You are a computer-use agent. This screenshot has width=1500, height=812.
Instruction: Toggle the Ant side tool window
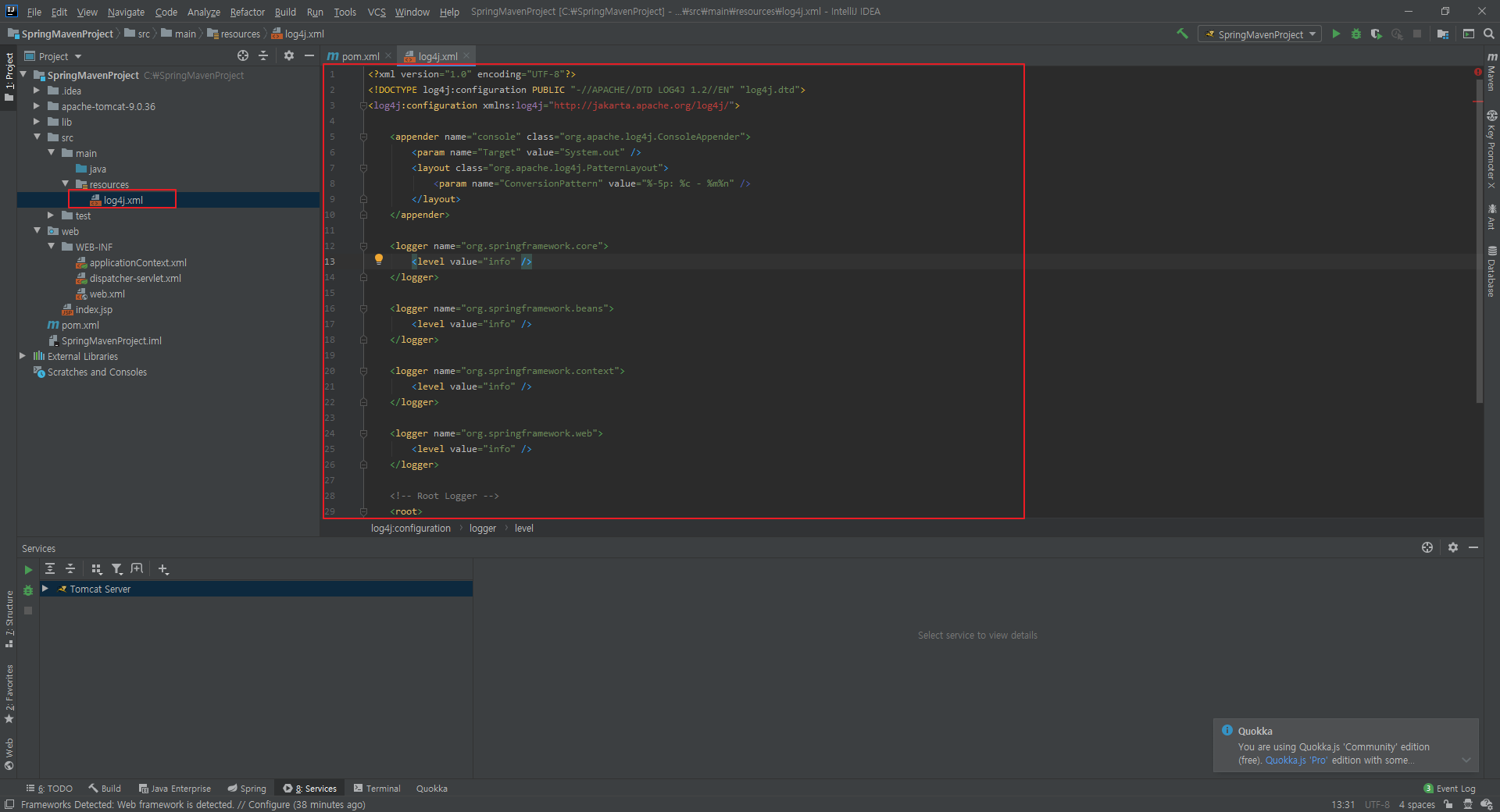tap(1491, 216)
